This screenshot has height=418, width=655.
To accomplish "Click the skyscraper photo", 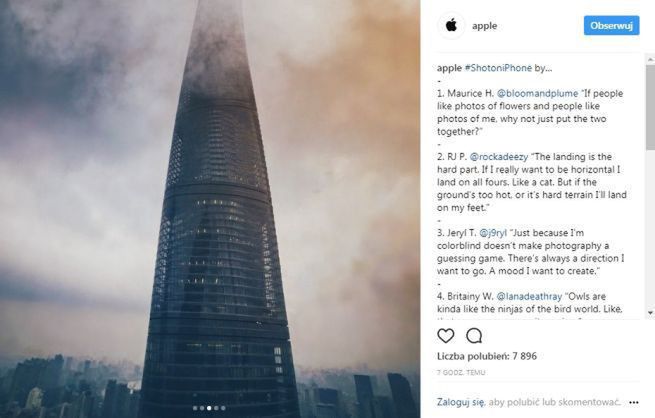I will pos(210,209).
